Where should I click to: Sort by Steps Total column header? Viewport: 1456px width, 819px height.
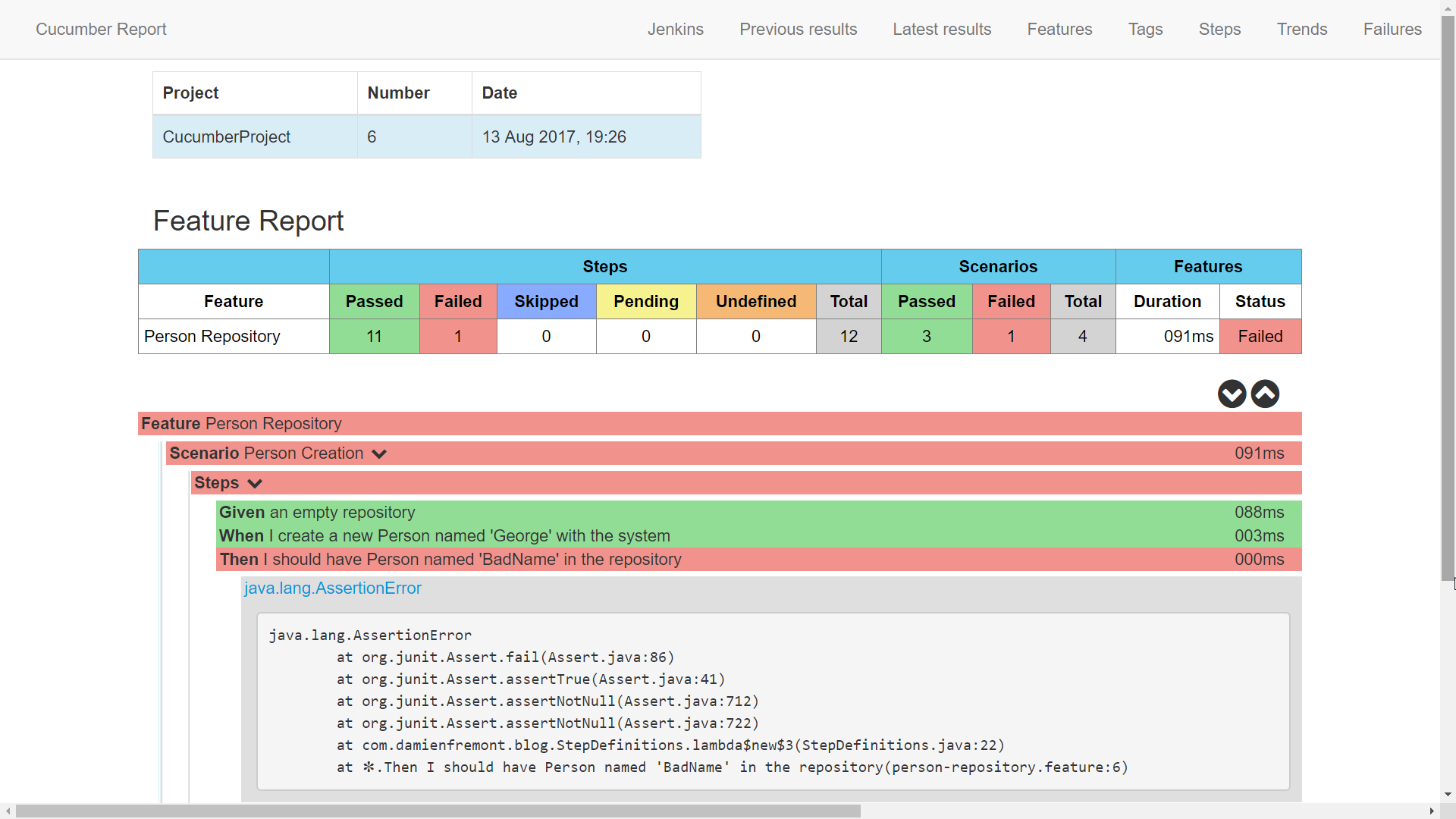coord(849,302)
